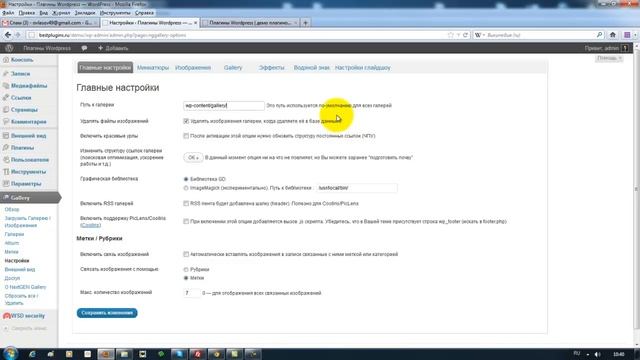The height and width of the screenshot is (360, 640).
Task: Enable PicLens/Cooliris support checkbox
Action: pos(186,222)
